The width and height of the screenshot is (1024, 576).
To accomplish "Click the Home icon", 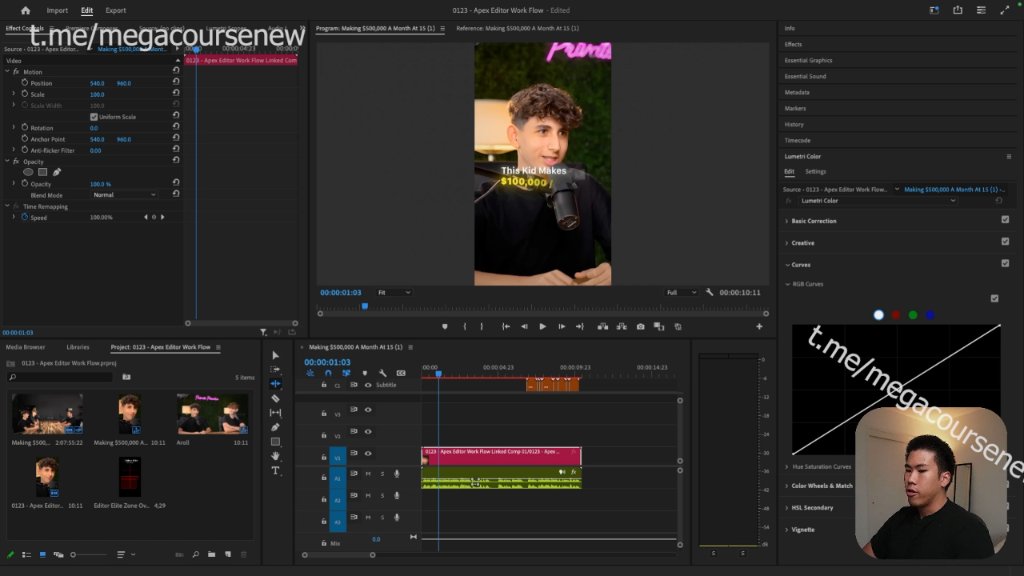I will tap(25, 10).
